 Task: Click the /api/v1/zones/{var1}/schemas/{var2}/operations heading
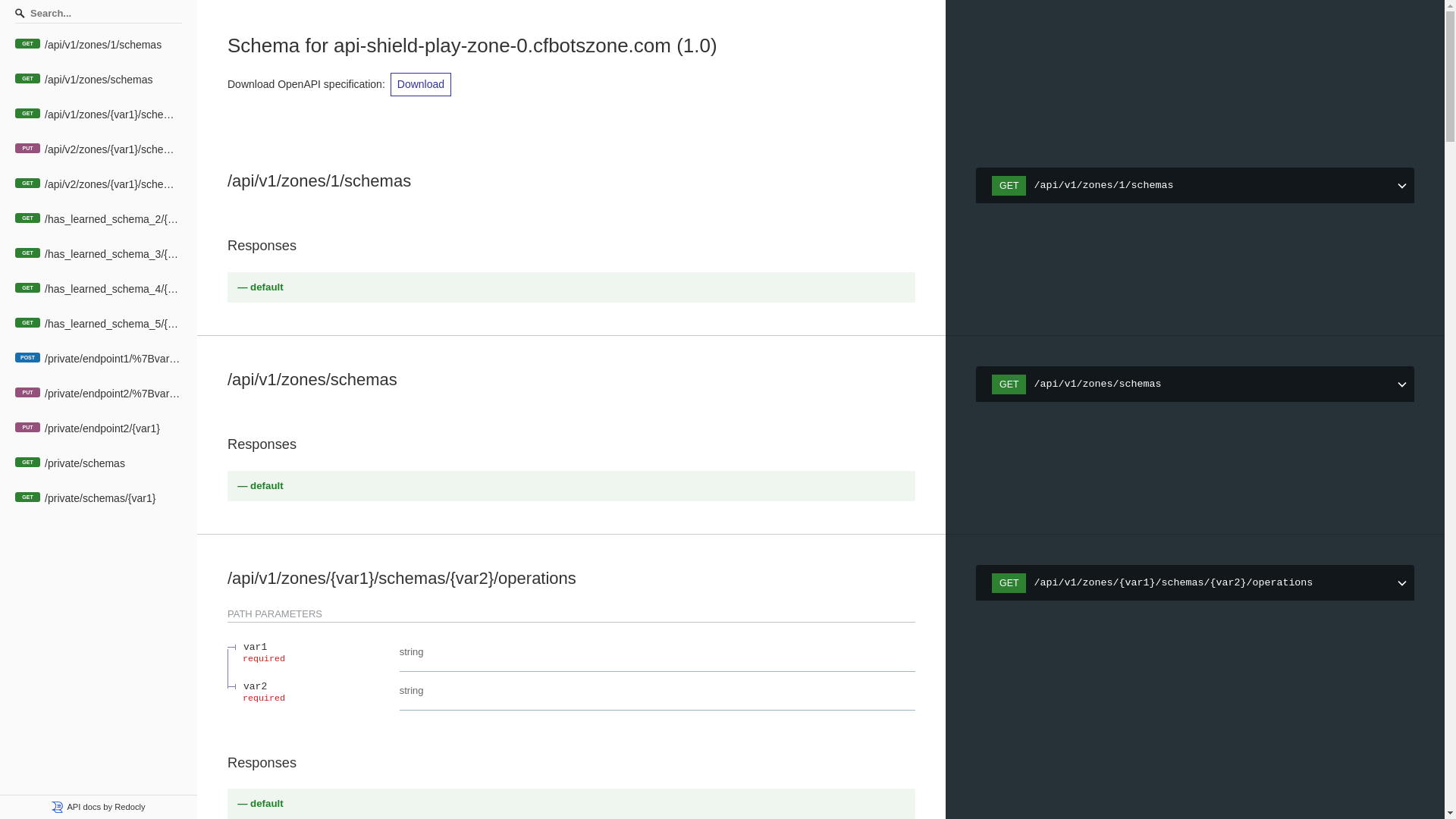click(x=402, y=579)
